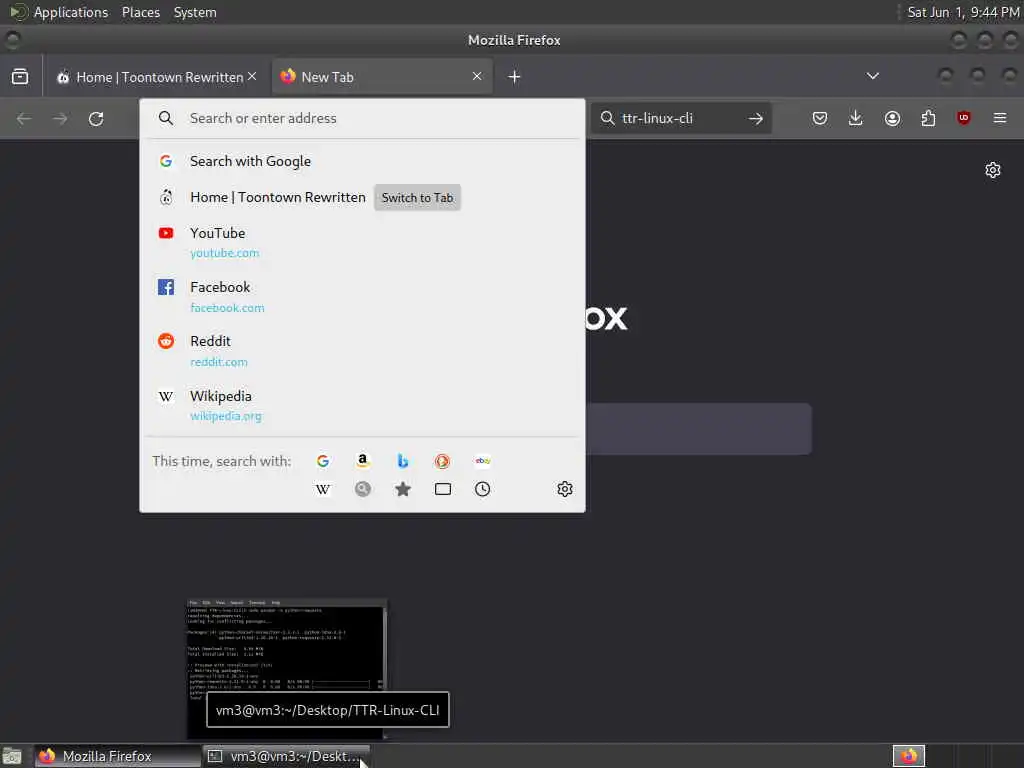Screen dimensions: 1024x768
Task: Open the Wikipedia suggestion
Action: 362,405
